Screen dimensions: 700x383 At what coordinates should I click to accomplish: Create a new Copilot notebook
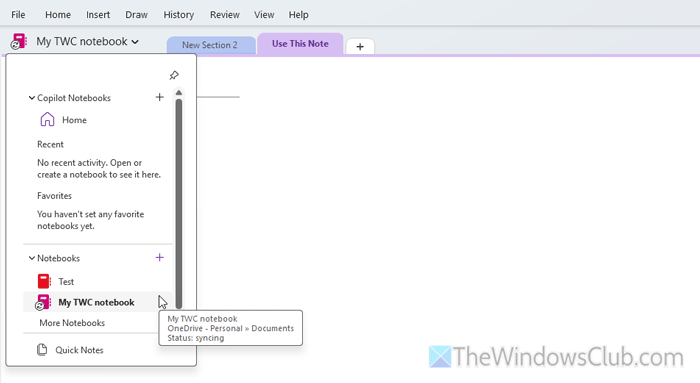(x=159, y=97)
